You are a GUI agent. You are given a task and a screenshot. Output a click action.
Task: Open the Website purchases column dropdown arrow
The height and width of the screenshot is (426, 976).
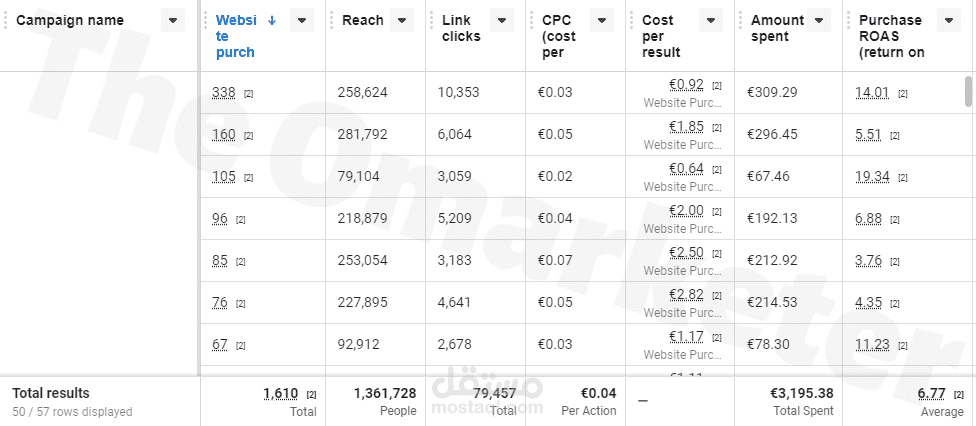[302, 21]
